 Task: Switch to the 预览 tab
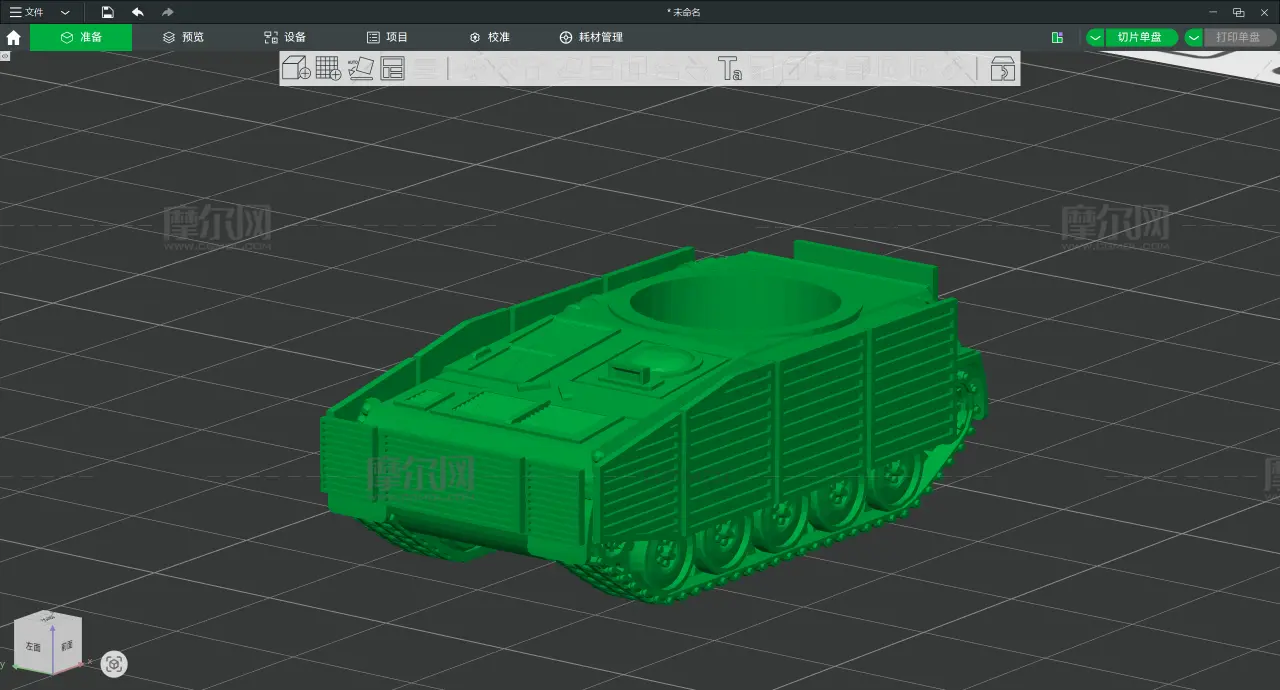183,37
